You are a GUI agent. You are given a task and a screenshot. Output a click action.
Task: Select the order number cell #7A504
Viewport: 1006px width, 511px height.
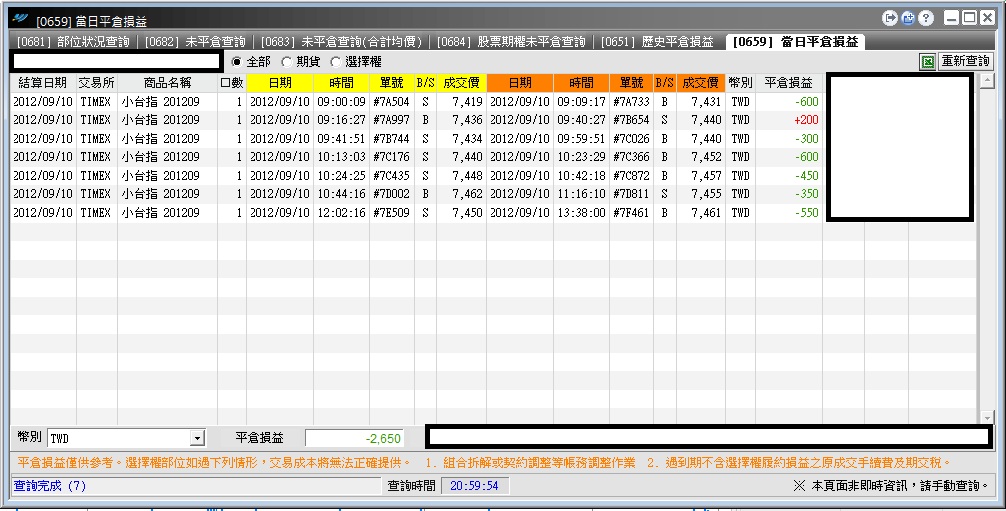click(x=391, y=101)
